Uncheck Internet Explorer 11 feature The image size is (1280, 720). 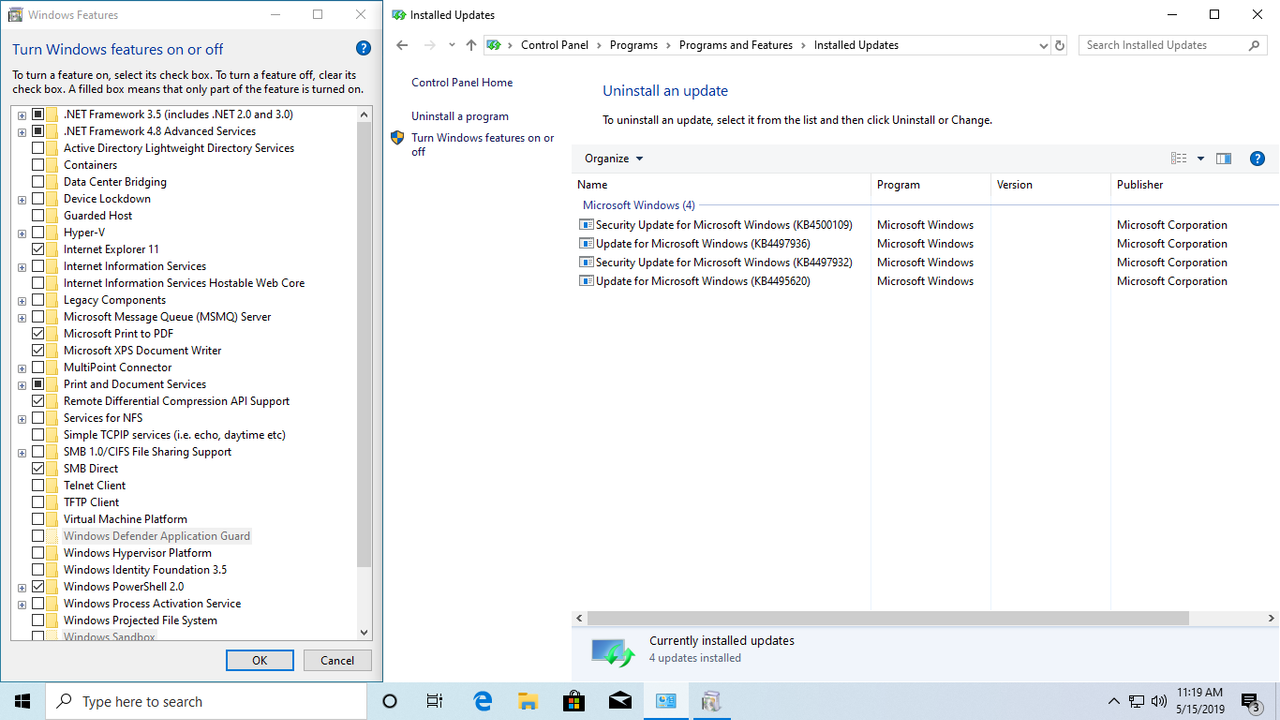[x=38, y=249]
